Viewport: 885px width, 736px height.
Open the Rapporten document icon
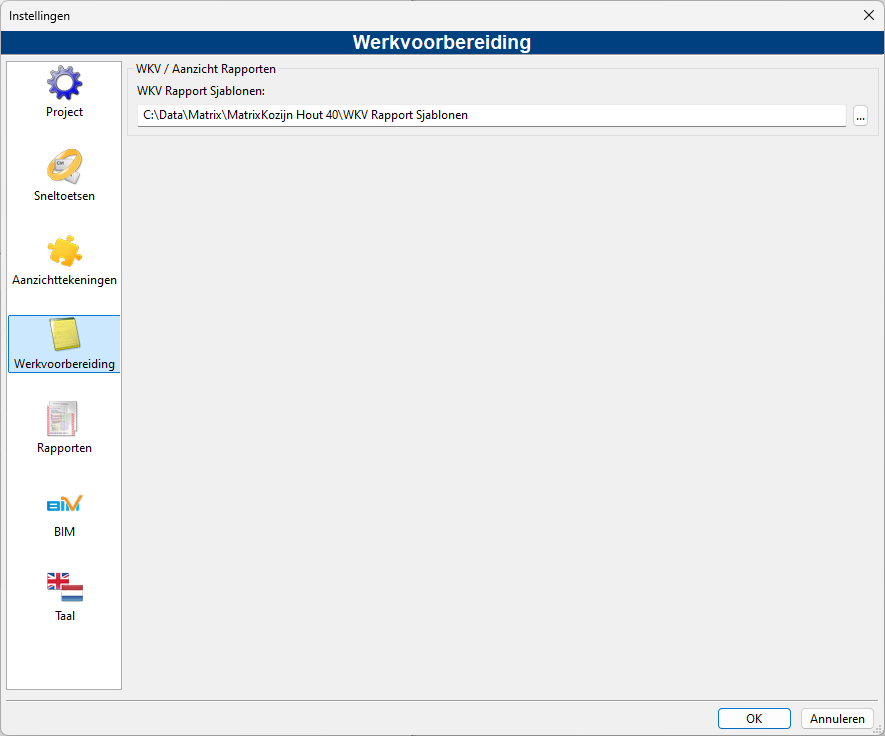[x=62, y=418]
